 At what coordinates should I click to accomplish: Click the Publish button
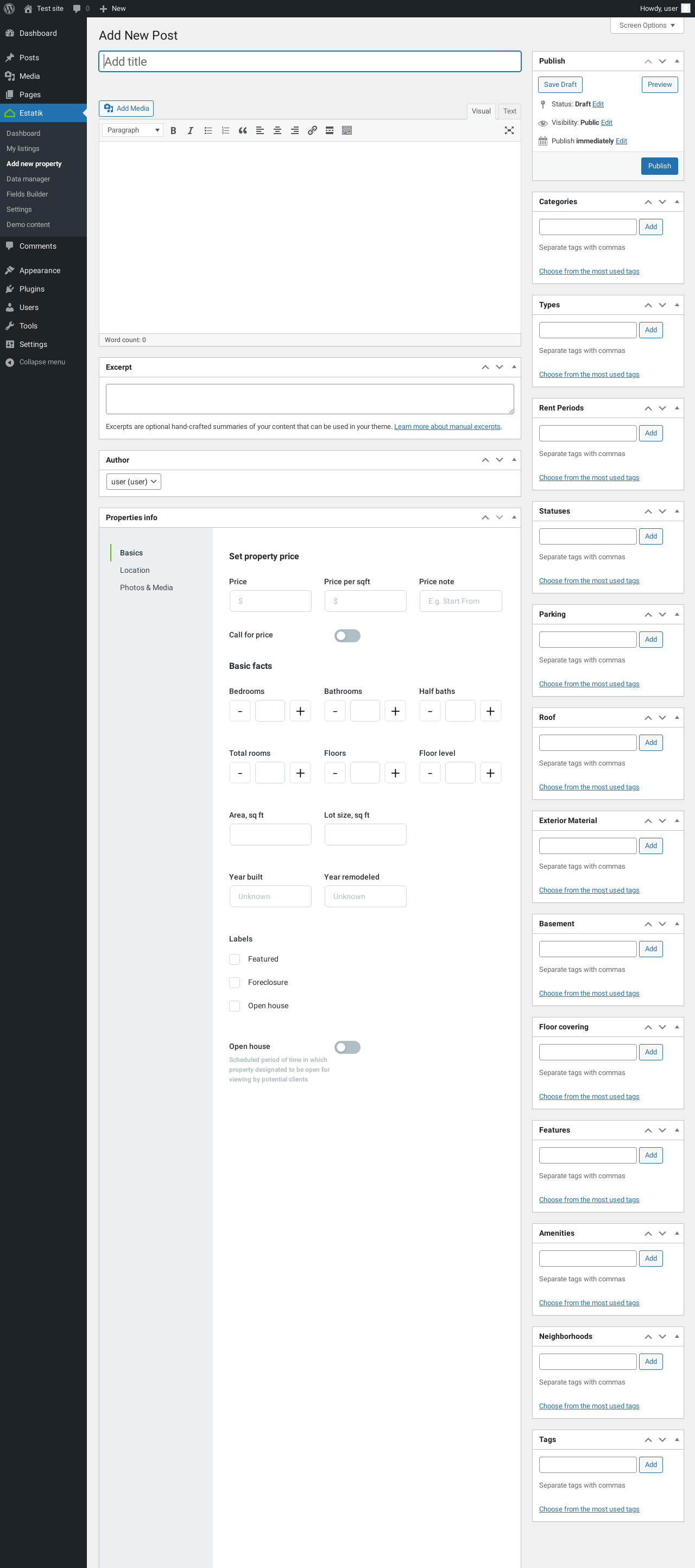pos(659,166)
